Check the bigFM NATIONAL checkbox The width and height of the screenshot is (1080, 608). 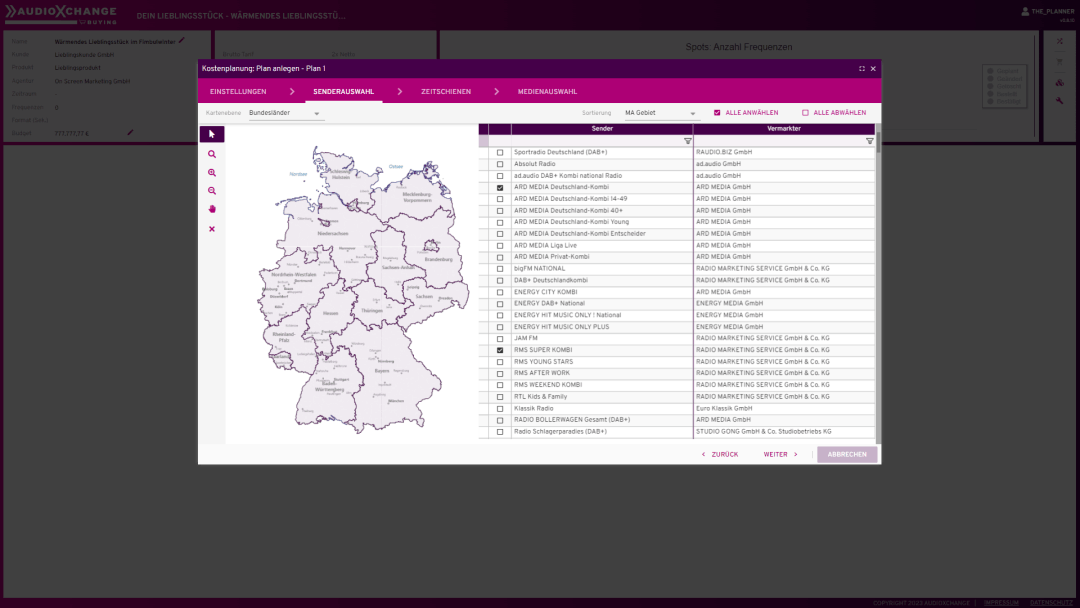click(x=500, y=269)
